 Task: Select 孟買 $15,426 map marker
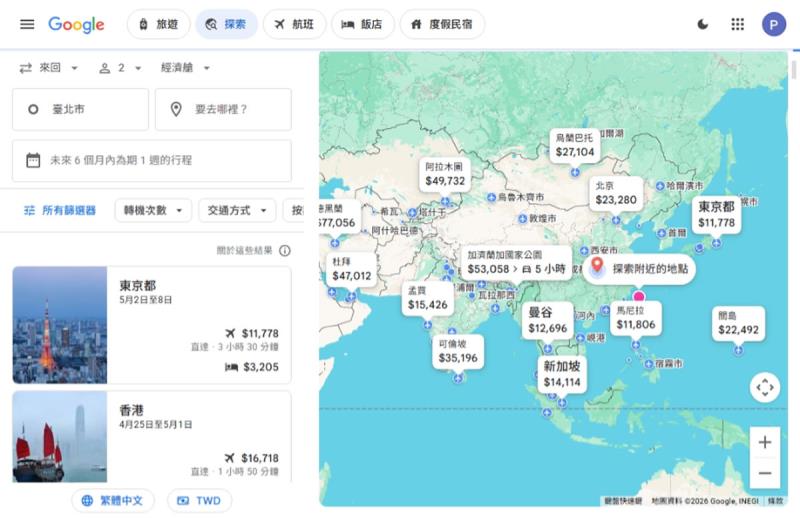coord(428,299)
